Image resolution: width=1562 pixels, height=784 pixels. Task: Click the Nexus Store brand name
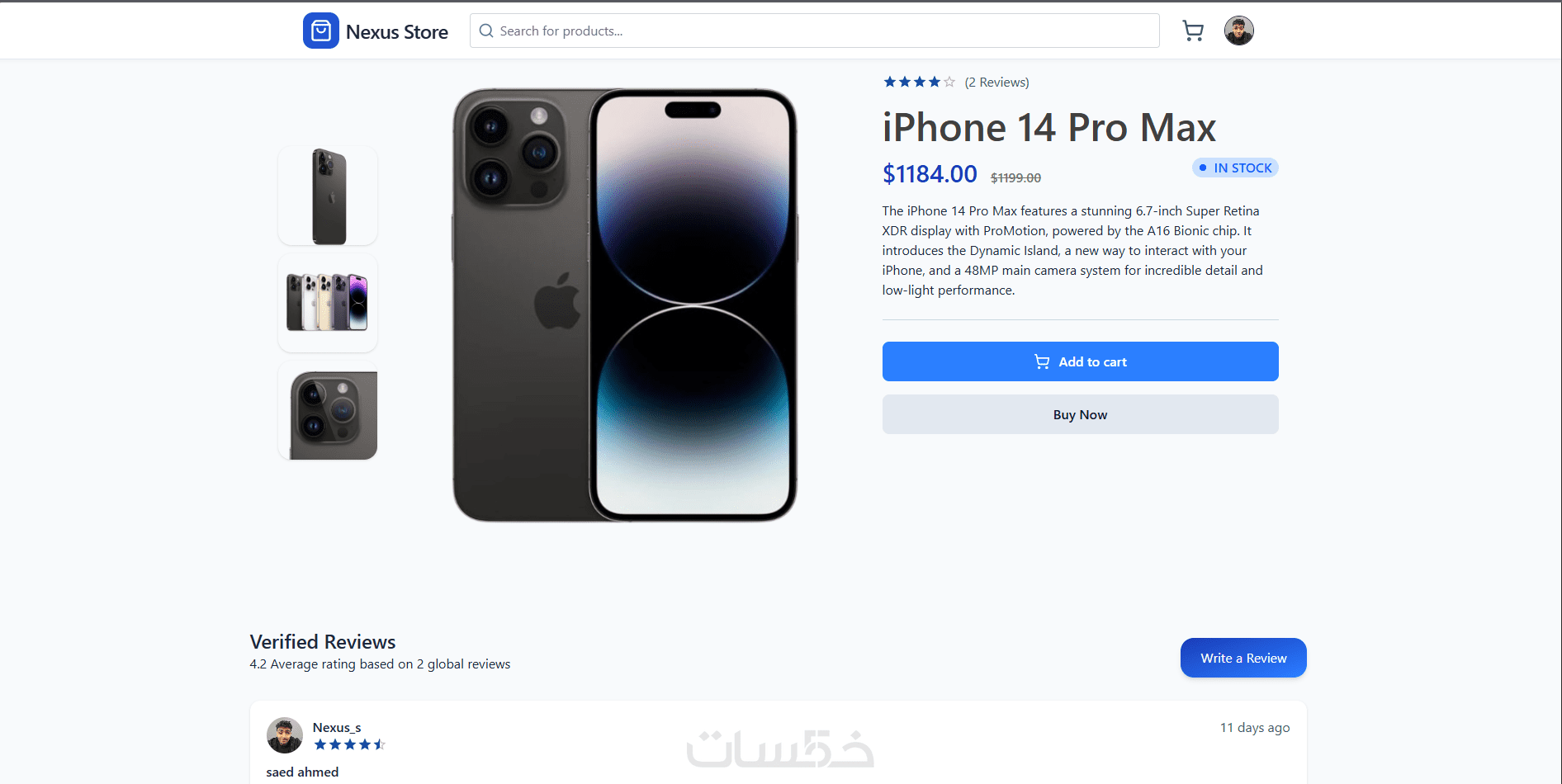[x=397, y=31]
